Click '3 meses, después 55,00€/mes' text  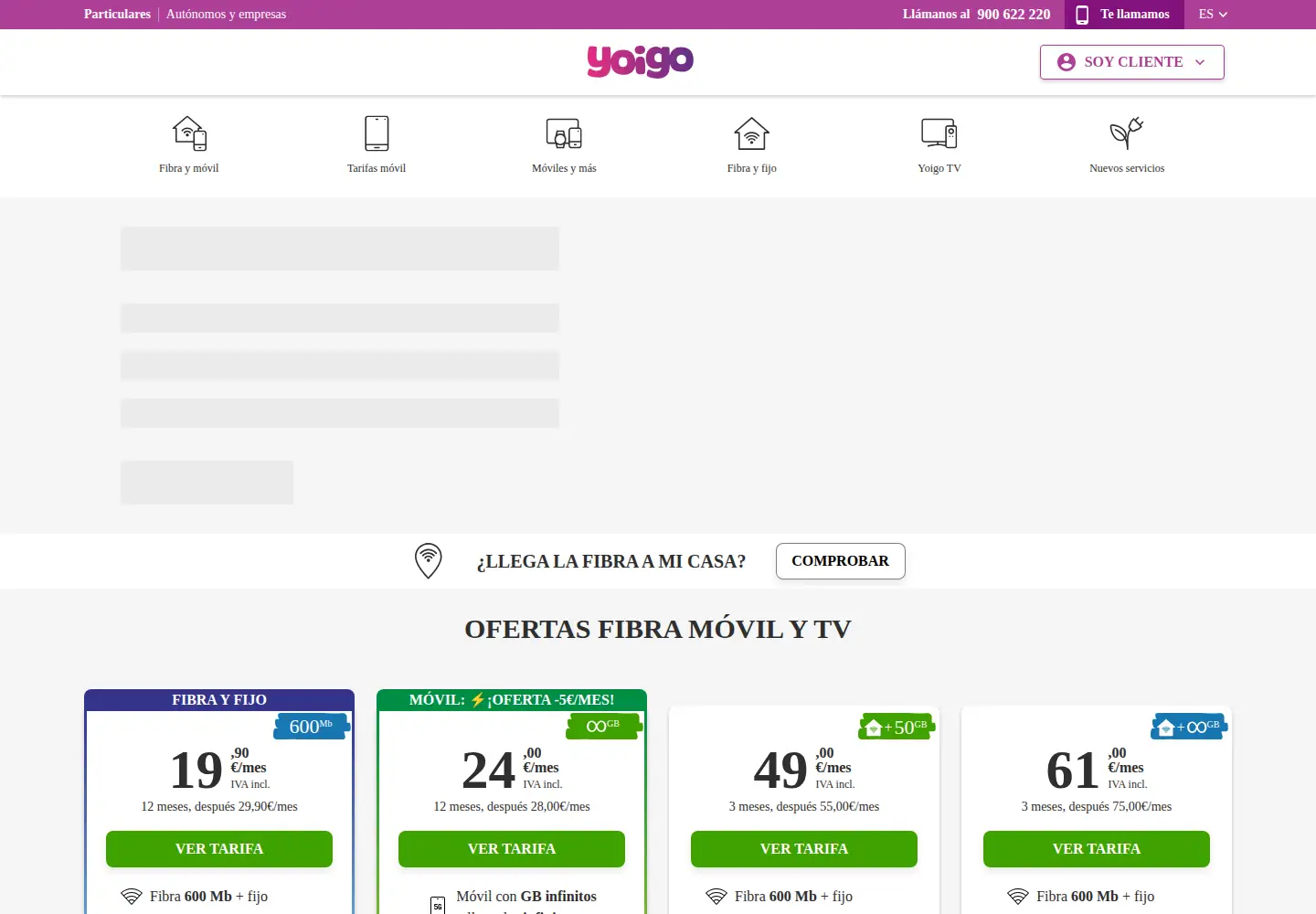pyautogui.click(x=804, y=807)
